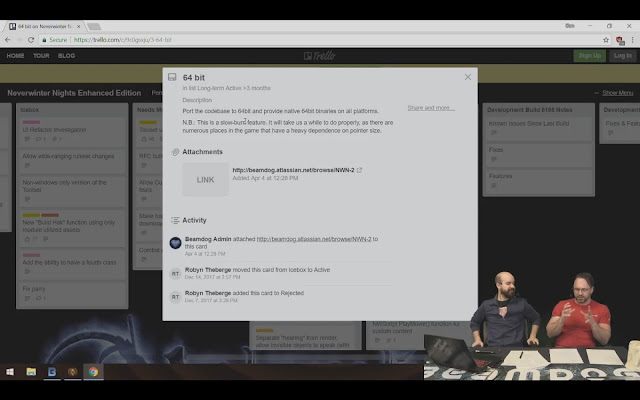Click the Trello logo
Image resolution: width=640 pixels, height=400 pixels.
click(x=320, y=56)
